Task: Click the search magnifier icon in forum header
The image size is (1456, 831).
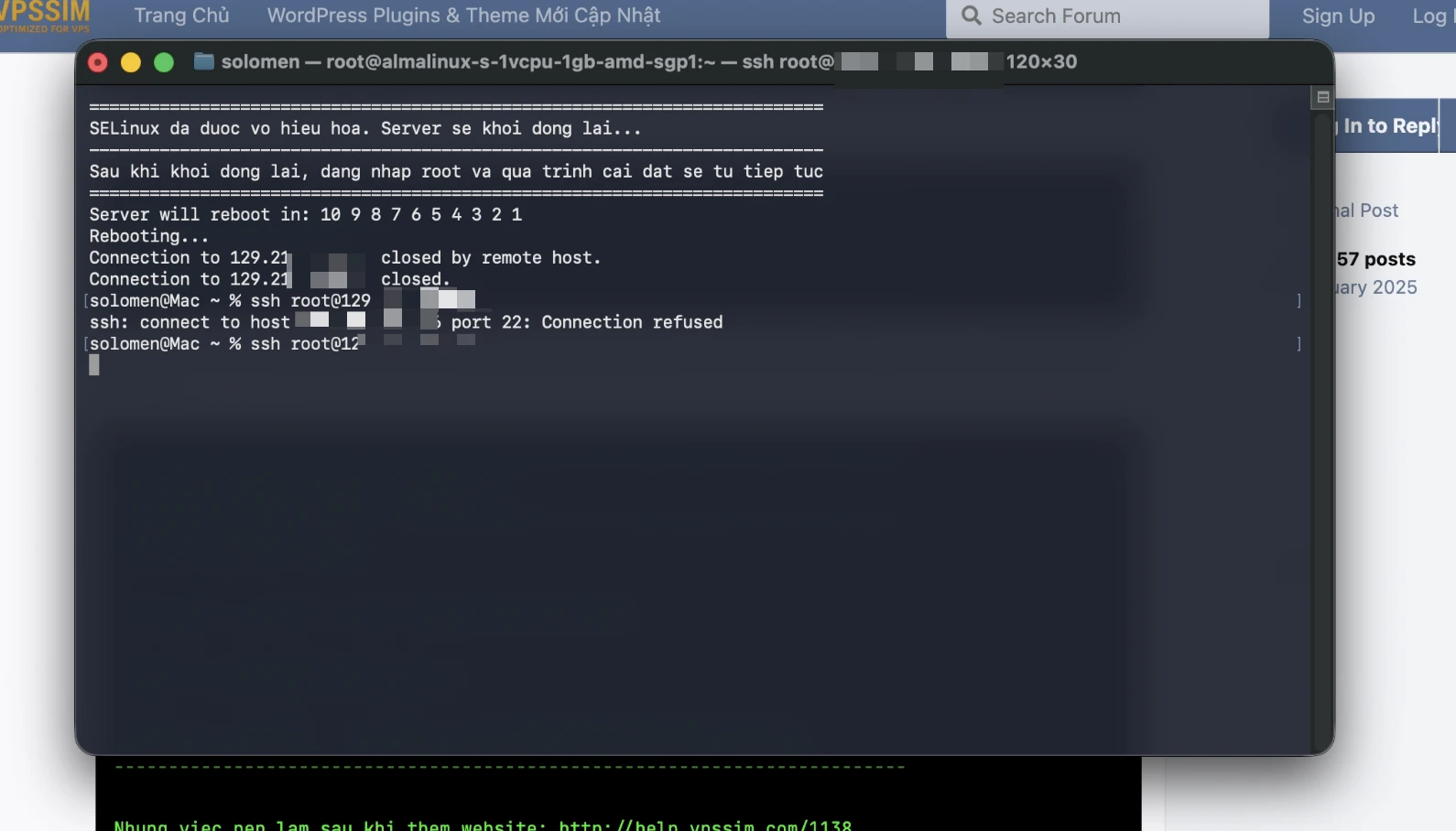Action: pos(972,16)
